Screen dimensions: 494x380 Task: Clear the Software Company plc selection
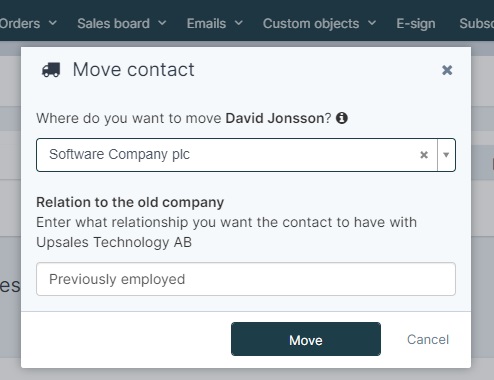424,155
